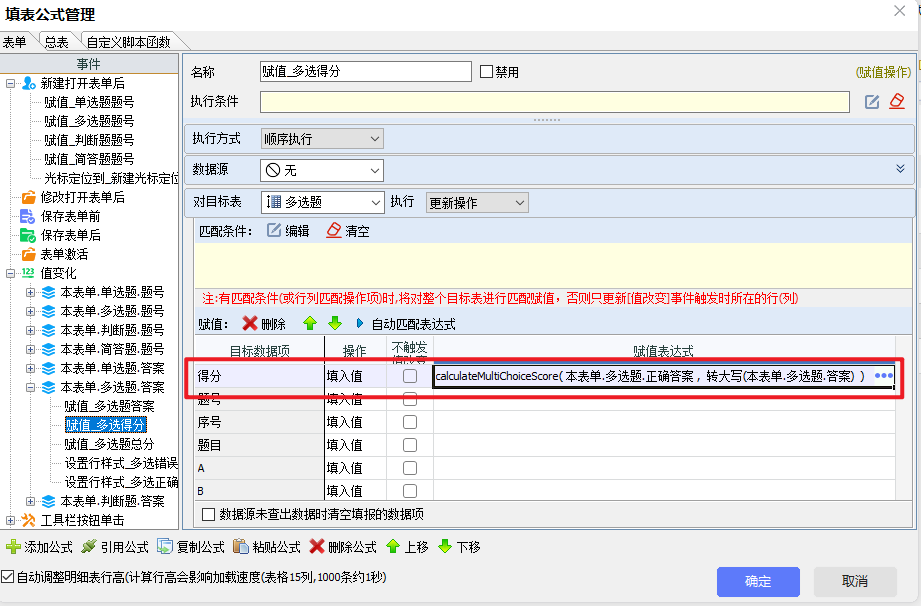
Task: Collapse the 新建打开表单后 tree node
Action: [x=10, y=84]
